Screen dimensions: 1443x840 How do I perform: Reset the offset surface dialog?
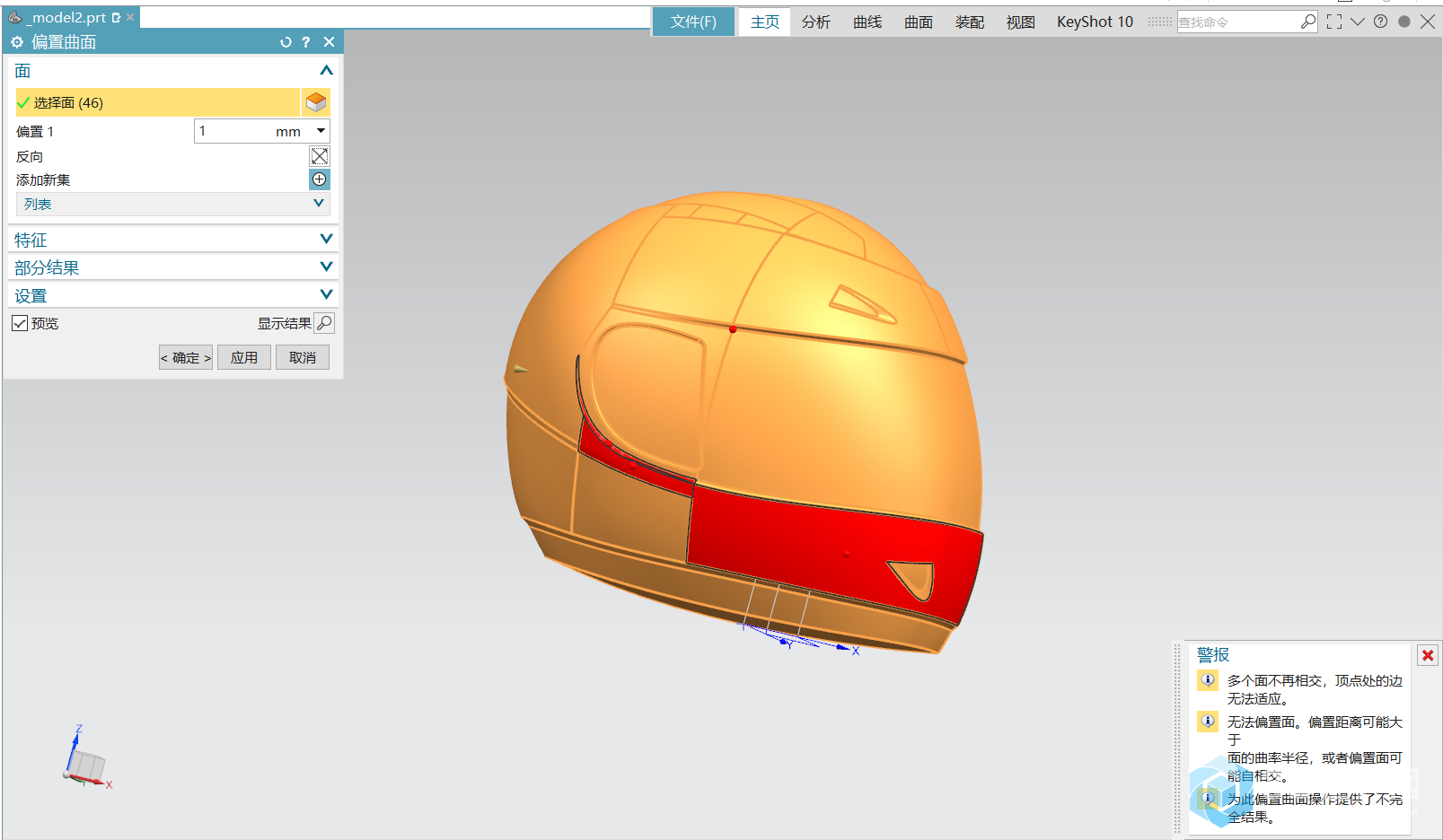(286, 42)
